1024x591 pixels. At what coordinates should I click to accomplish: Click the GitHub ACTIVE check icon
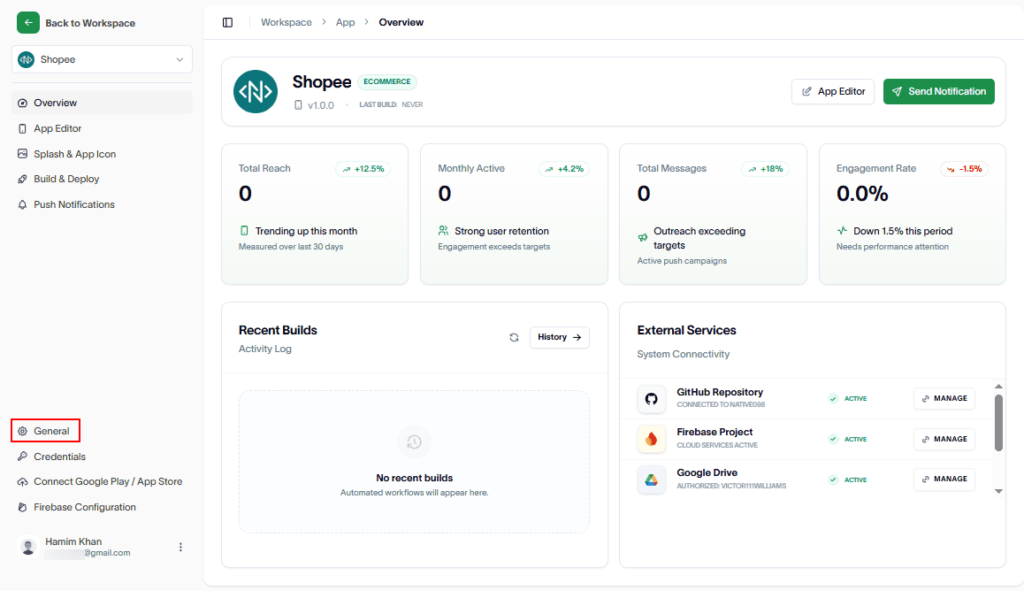[x=833, y=398]
